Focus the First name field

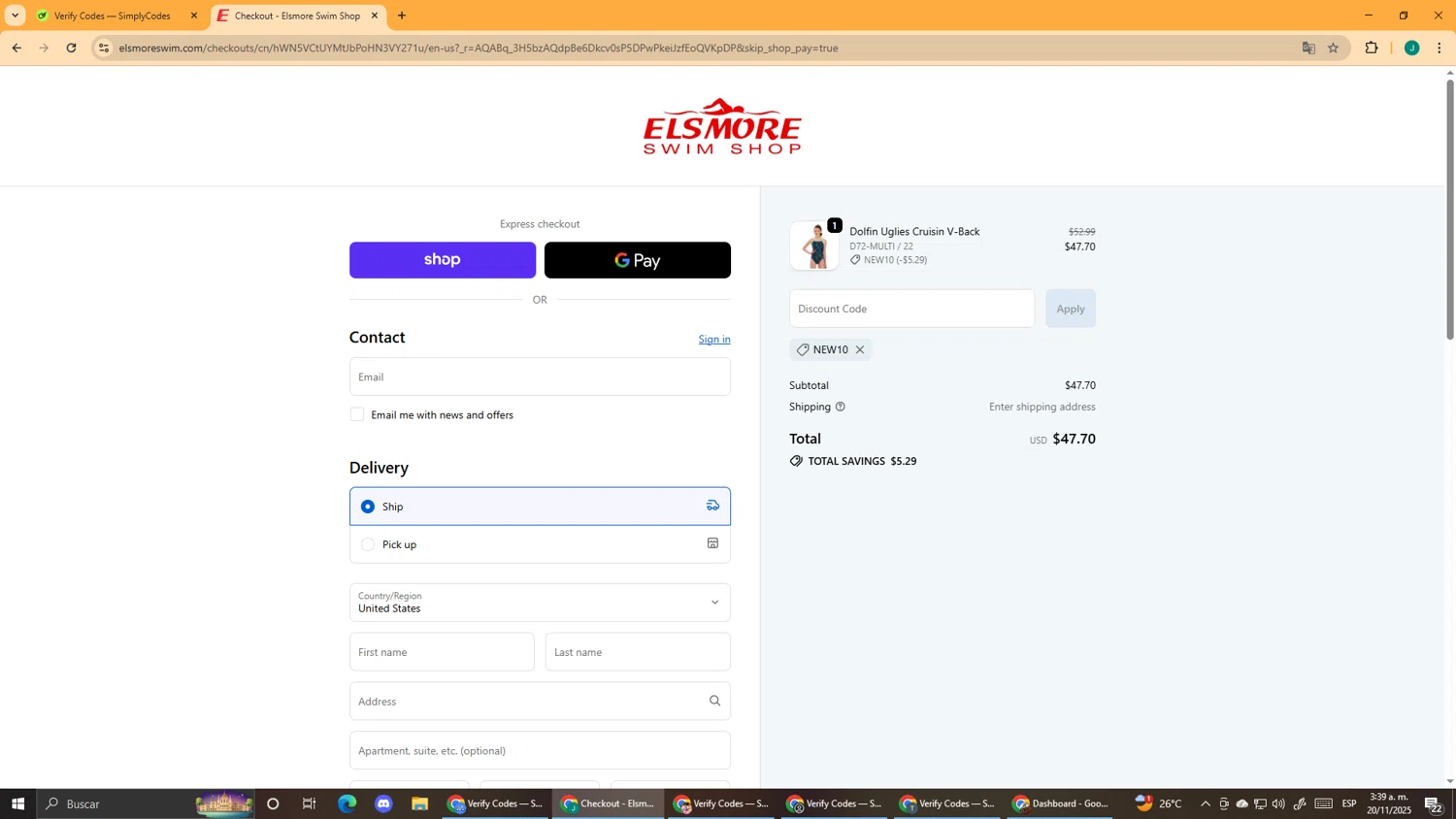coord(442,652)
